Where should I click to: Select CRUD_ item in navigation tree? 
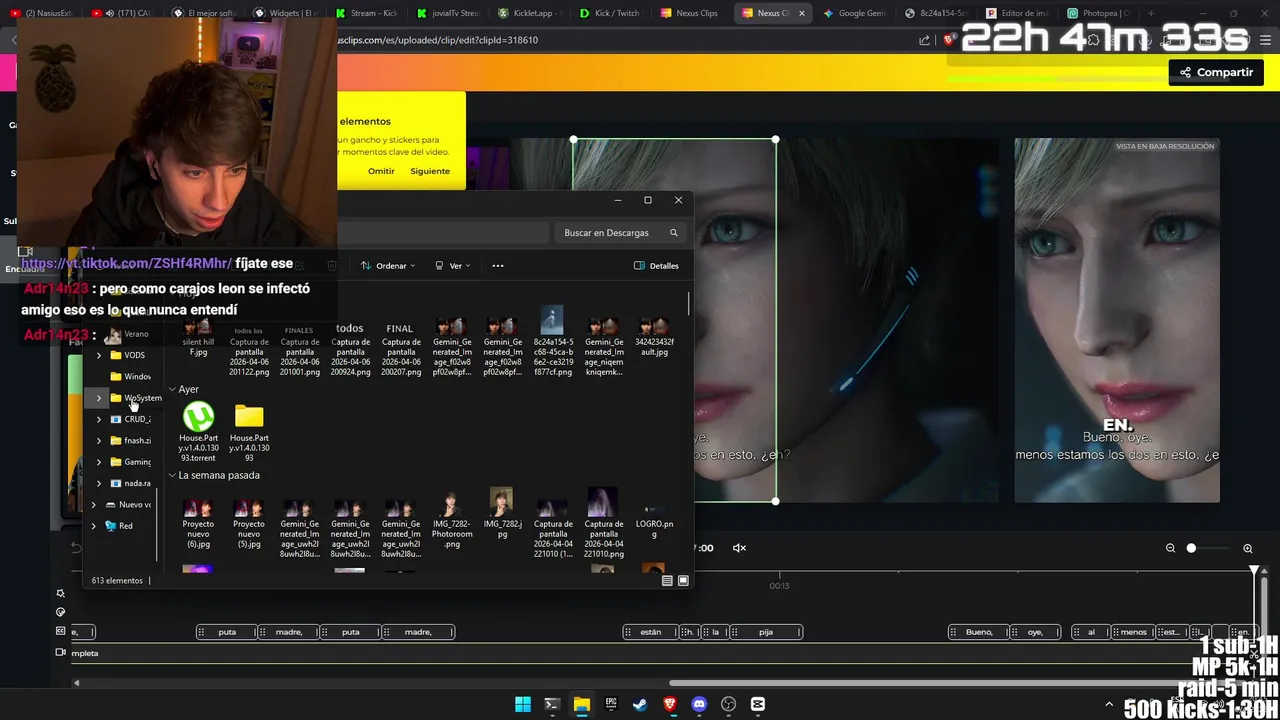point(130,420)
